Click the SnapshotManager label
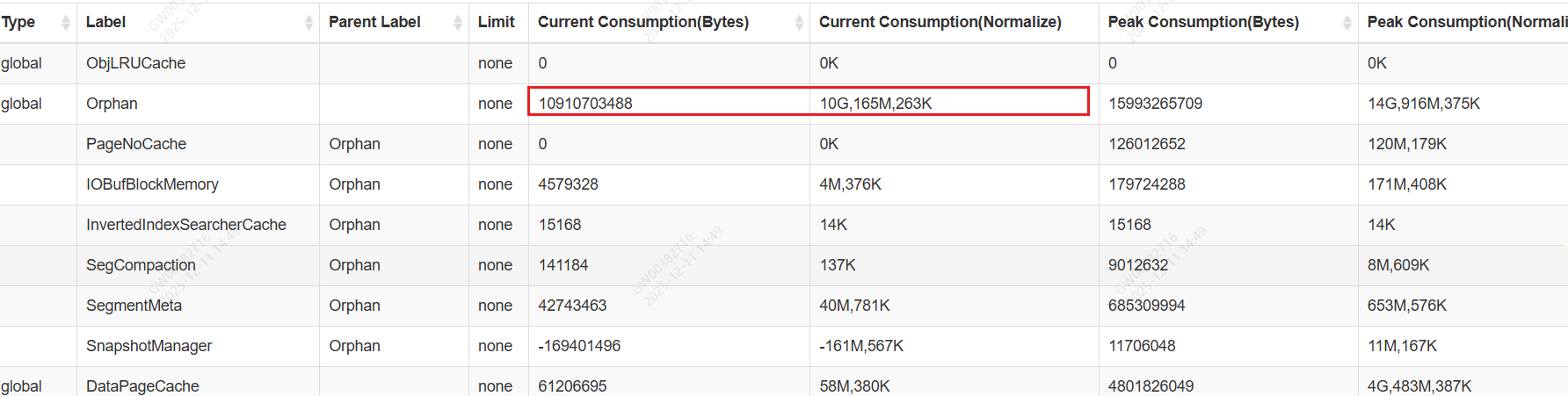 tap(149, 346)
